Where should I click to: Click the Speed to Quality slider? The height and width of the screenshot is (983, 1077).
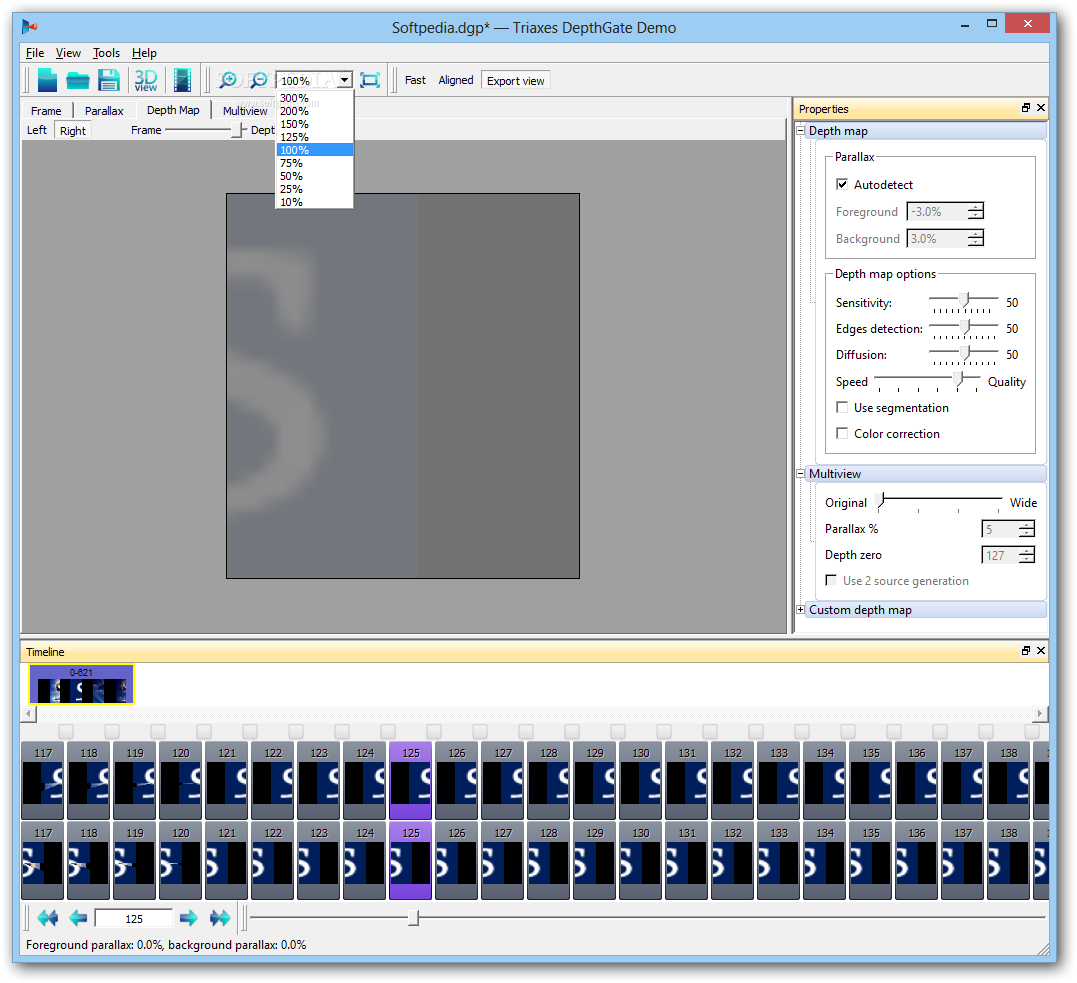coord(927,381)
